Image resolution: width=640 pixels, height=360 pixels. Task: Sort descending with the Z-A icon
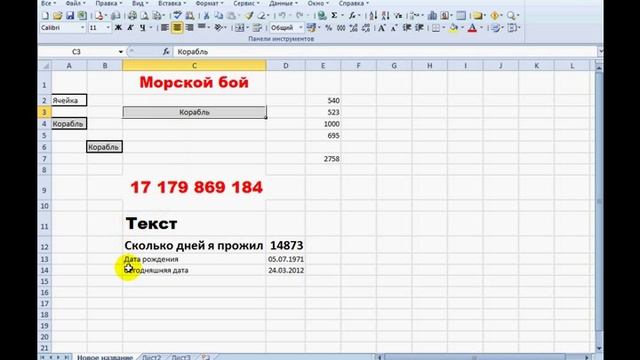pyautogui.click(x=385, y=16)
